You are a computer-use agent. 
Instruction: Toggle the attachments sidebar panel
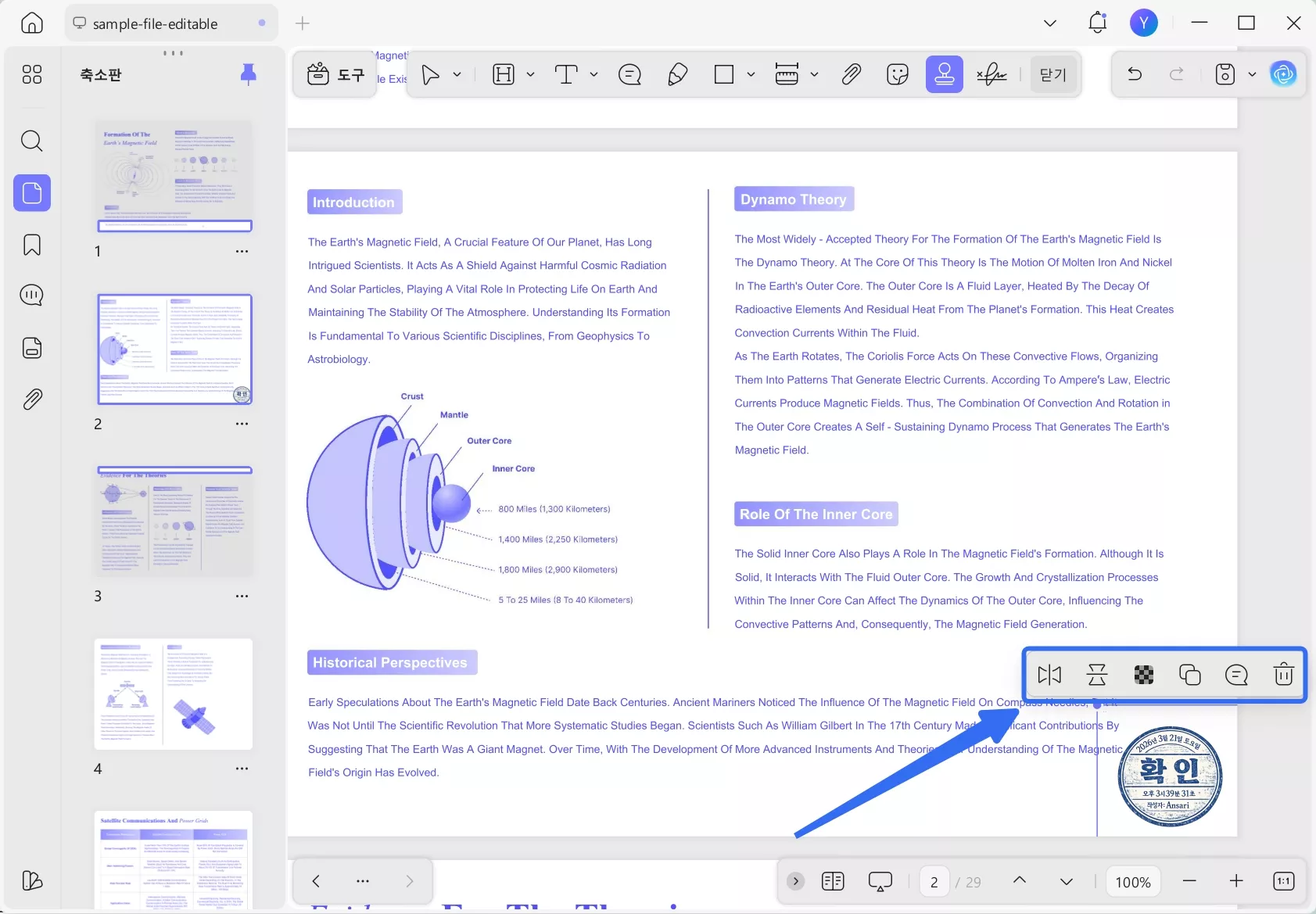(32, 400)
